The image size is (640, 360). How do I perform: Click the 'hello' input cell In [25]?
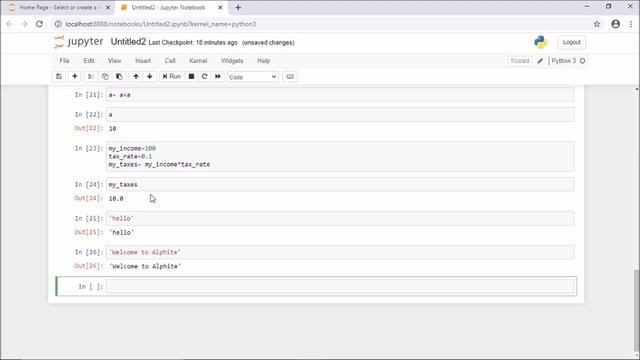click(x=340, y=218)
